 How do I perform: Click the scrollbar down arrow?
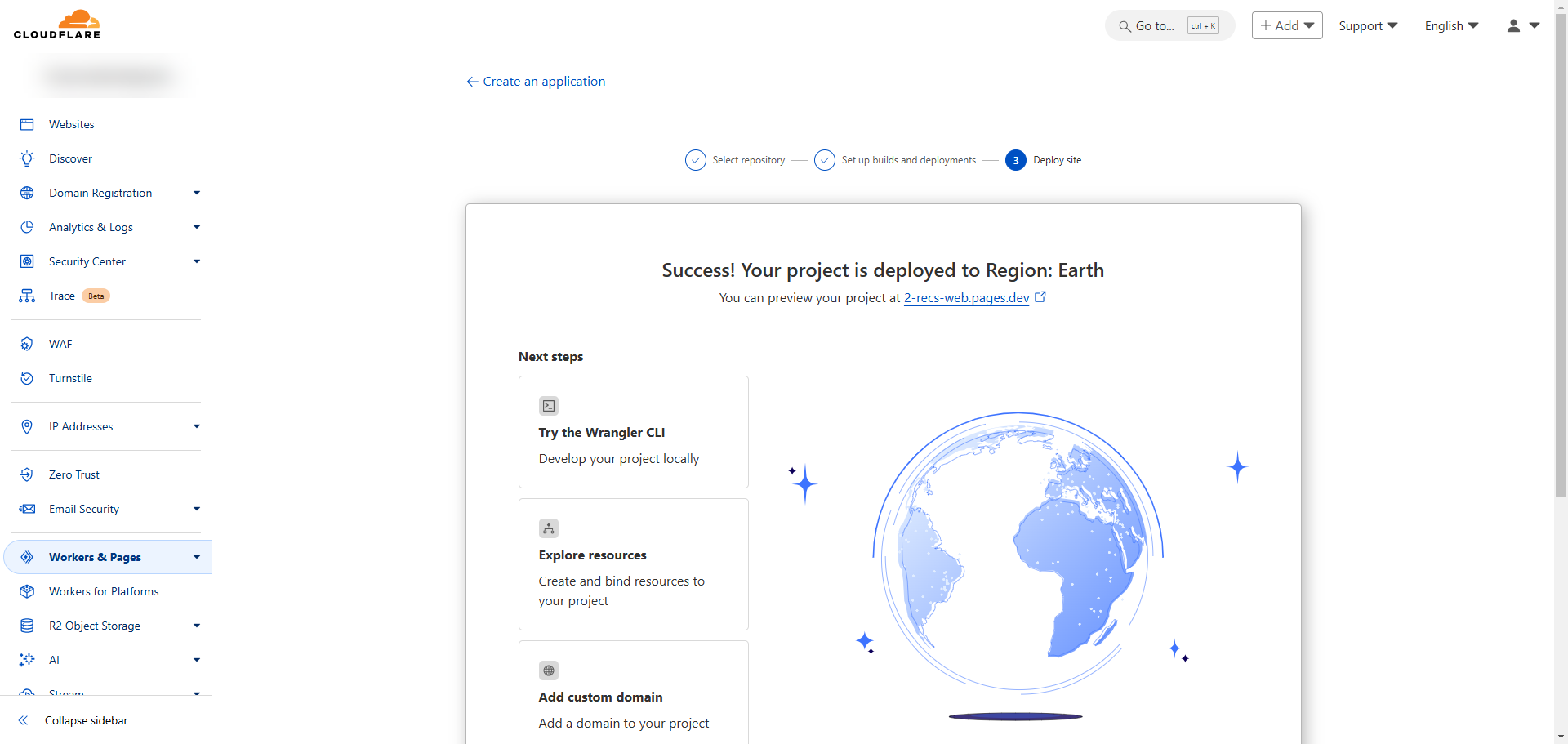click(1561, 737)
